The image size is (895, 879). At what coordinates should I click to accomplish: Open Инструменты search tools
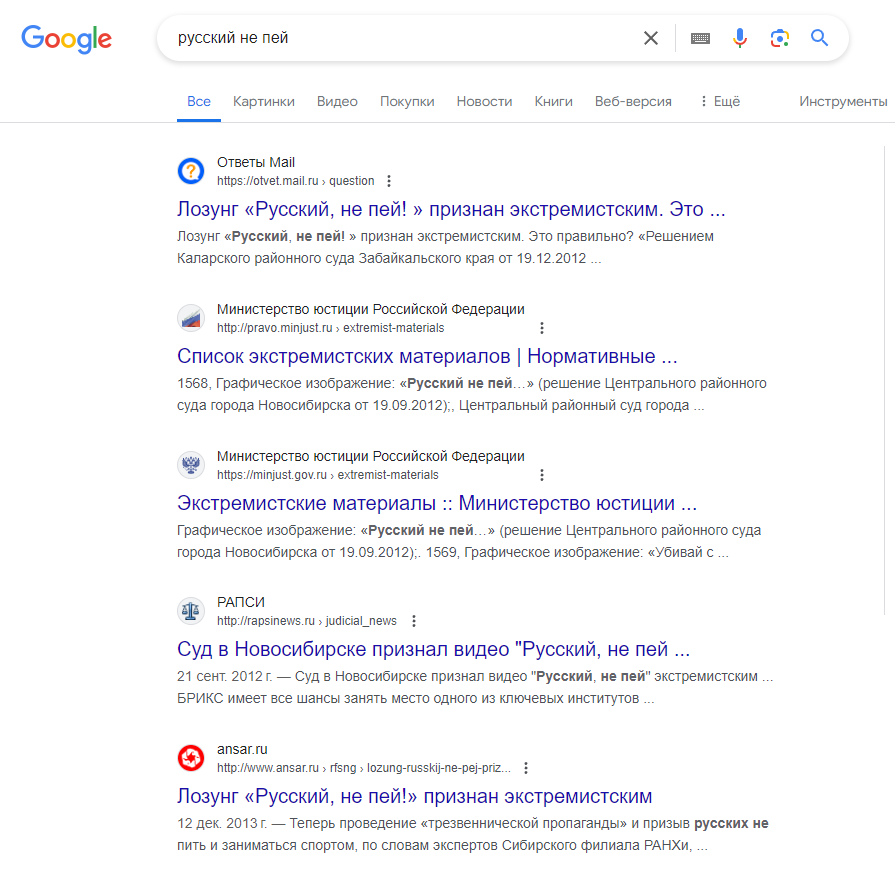843,101
